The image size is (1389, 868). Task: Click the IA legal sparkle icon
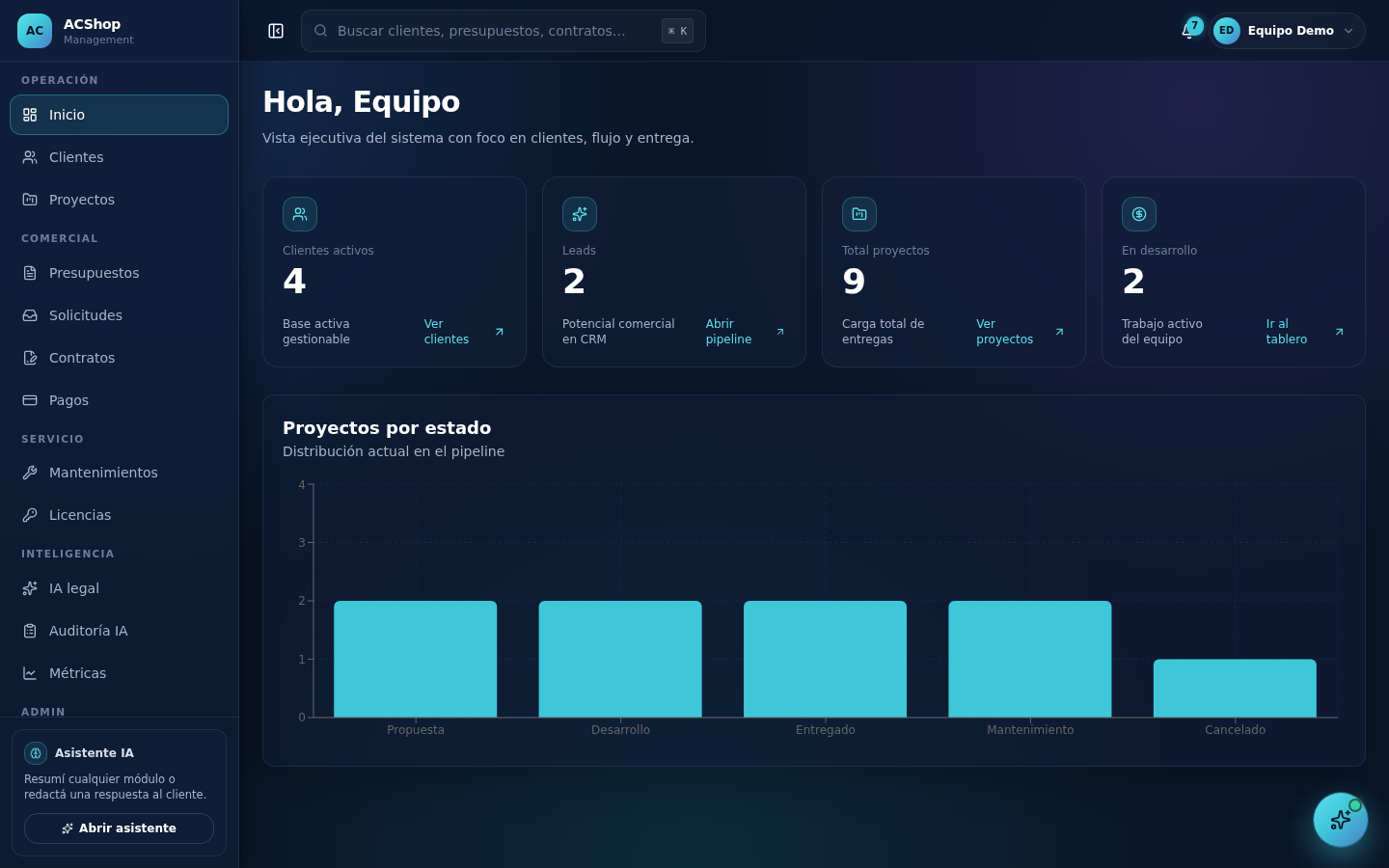30,588
